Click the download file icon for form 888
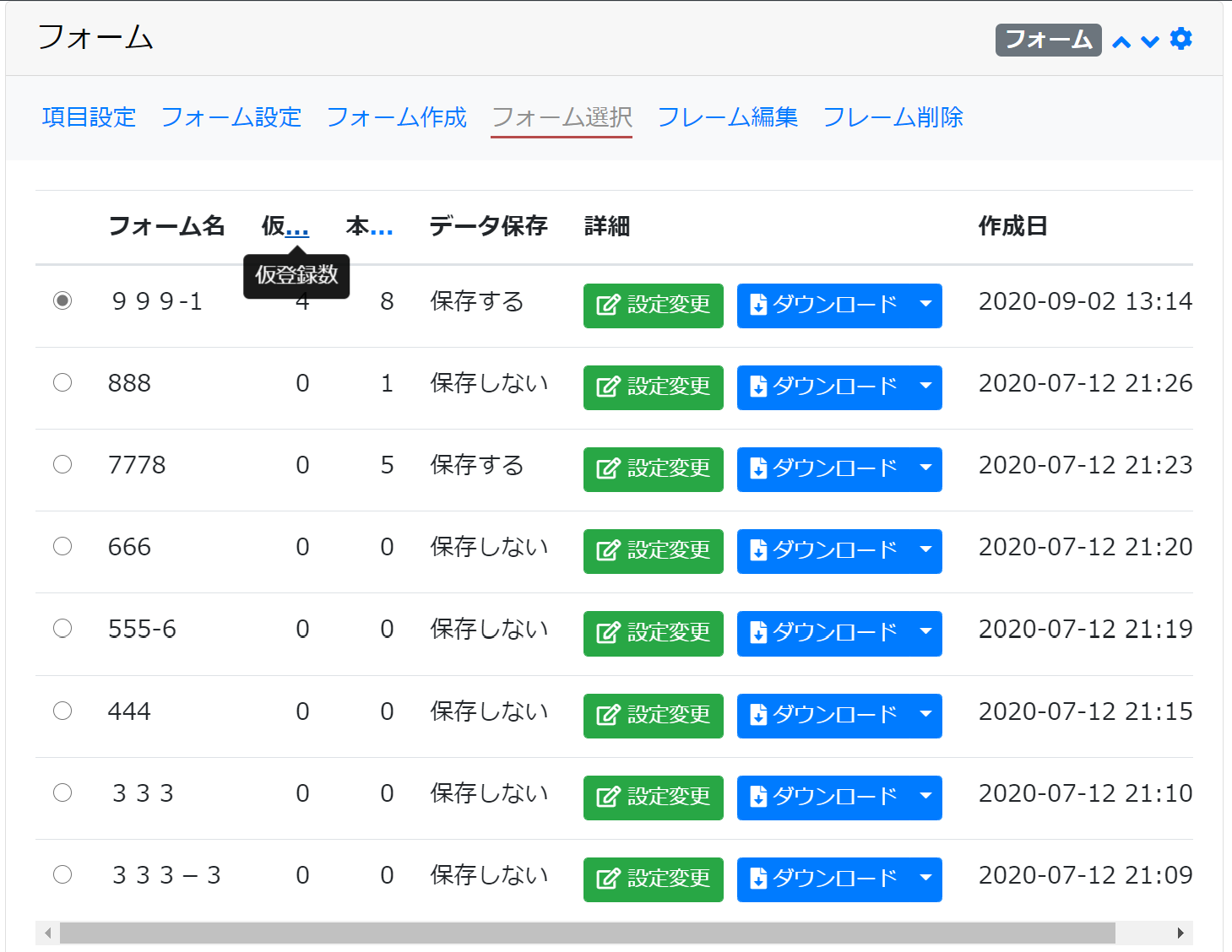This screenshot has height=952, width=1232. (759, 387)
